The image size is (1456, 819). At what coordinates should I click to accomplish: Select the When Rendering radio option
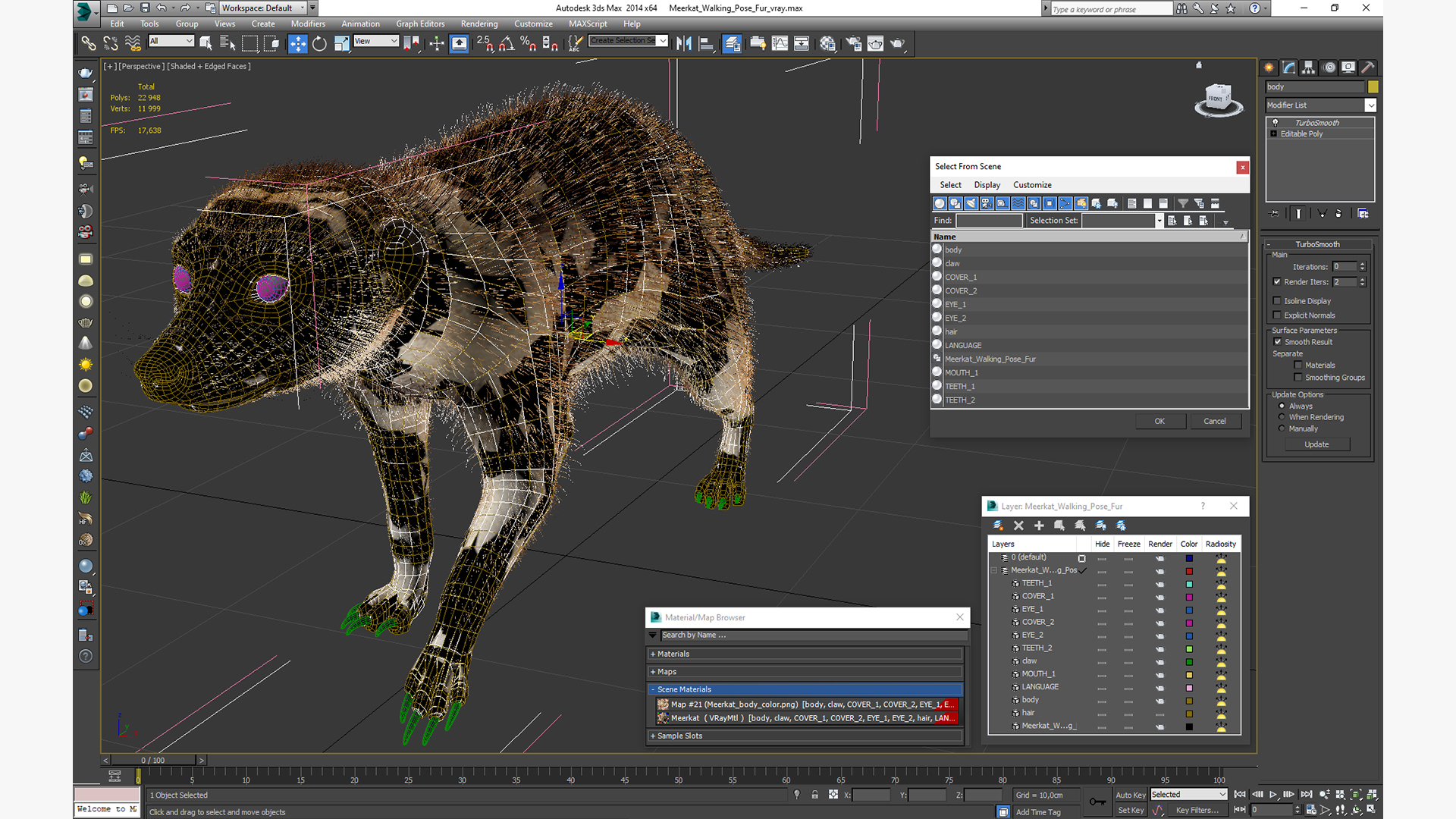click(1282, 417)
